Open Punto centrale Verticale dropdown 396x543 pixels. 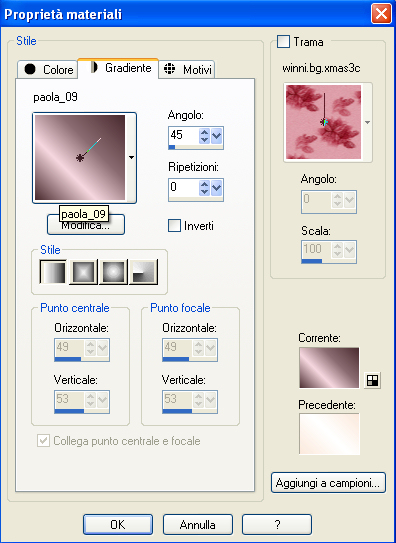coord(103,399)
